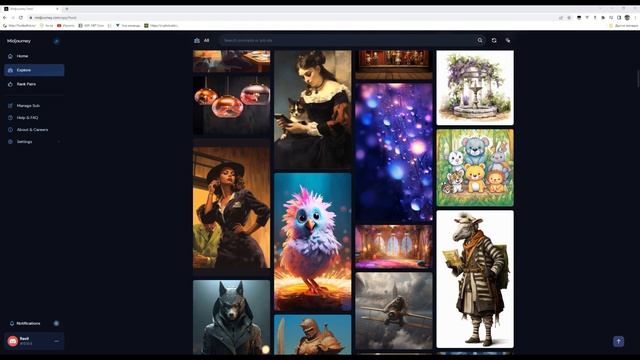This screenshot has height=360, width=640.
Task: Open the All feed filter dropdown
Action: tap(207, 40)
